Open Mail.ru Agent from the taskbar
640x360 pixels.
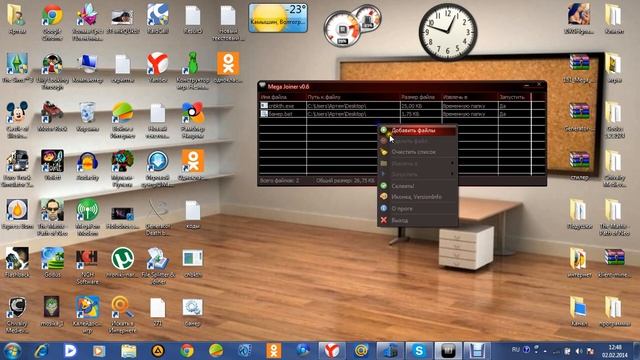(361, 351)
